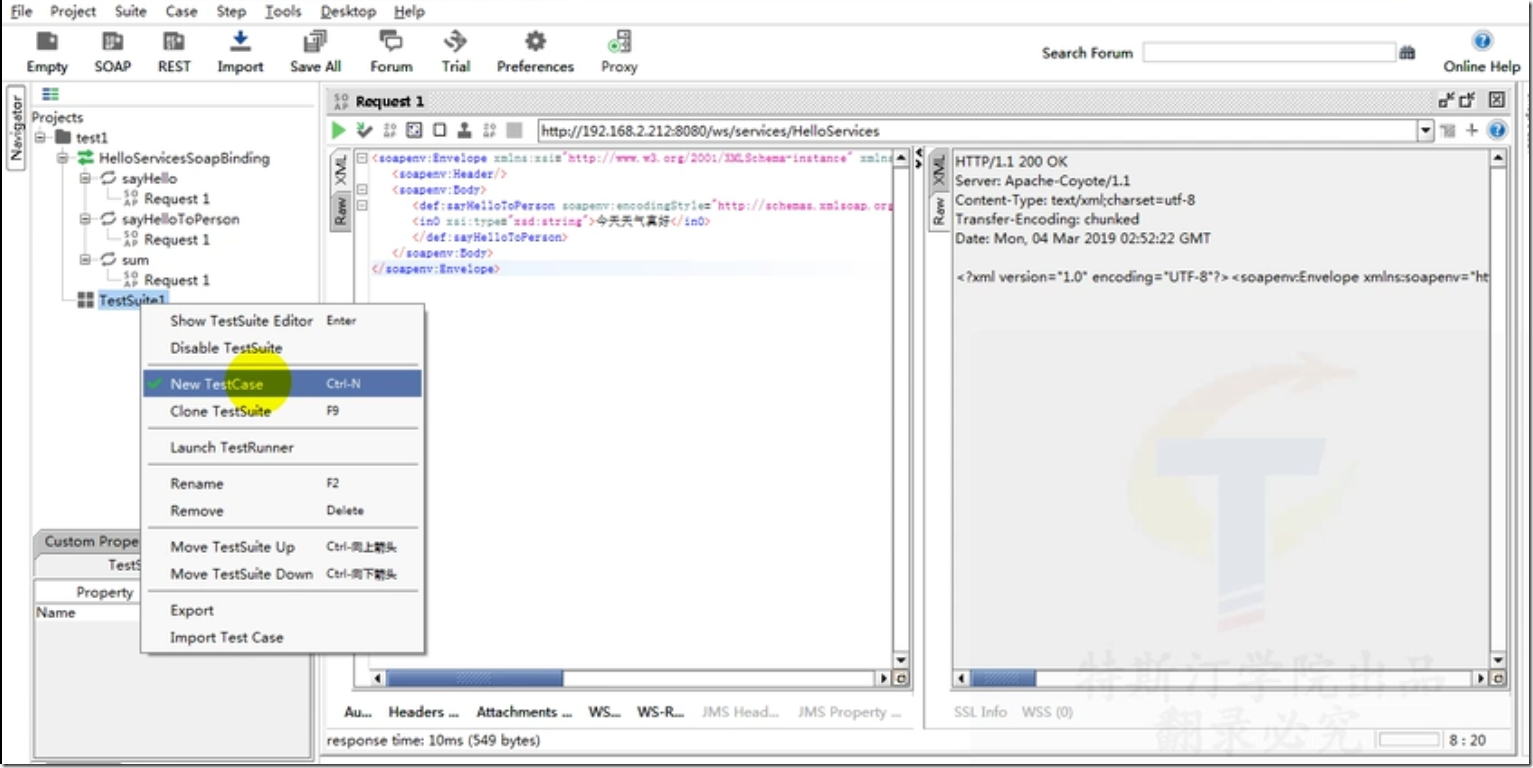This screenshot has height=768, width=1533.
Task: Toggle the Proxy toolbar icon
Action: click(619, 52)
